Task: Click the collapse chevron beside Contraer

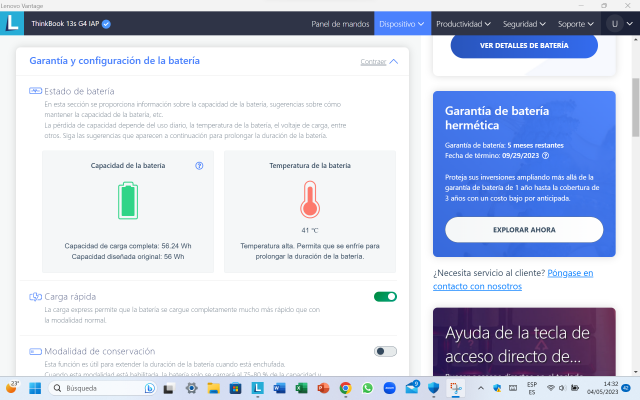Action: click(393, 62)
